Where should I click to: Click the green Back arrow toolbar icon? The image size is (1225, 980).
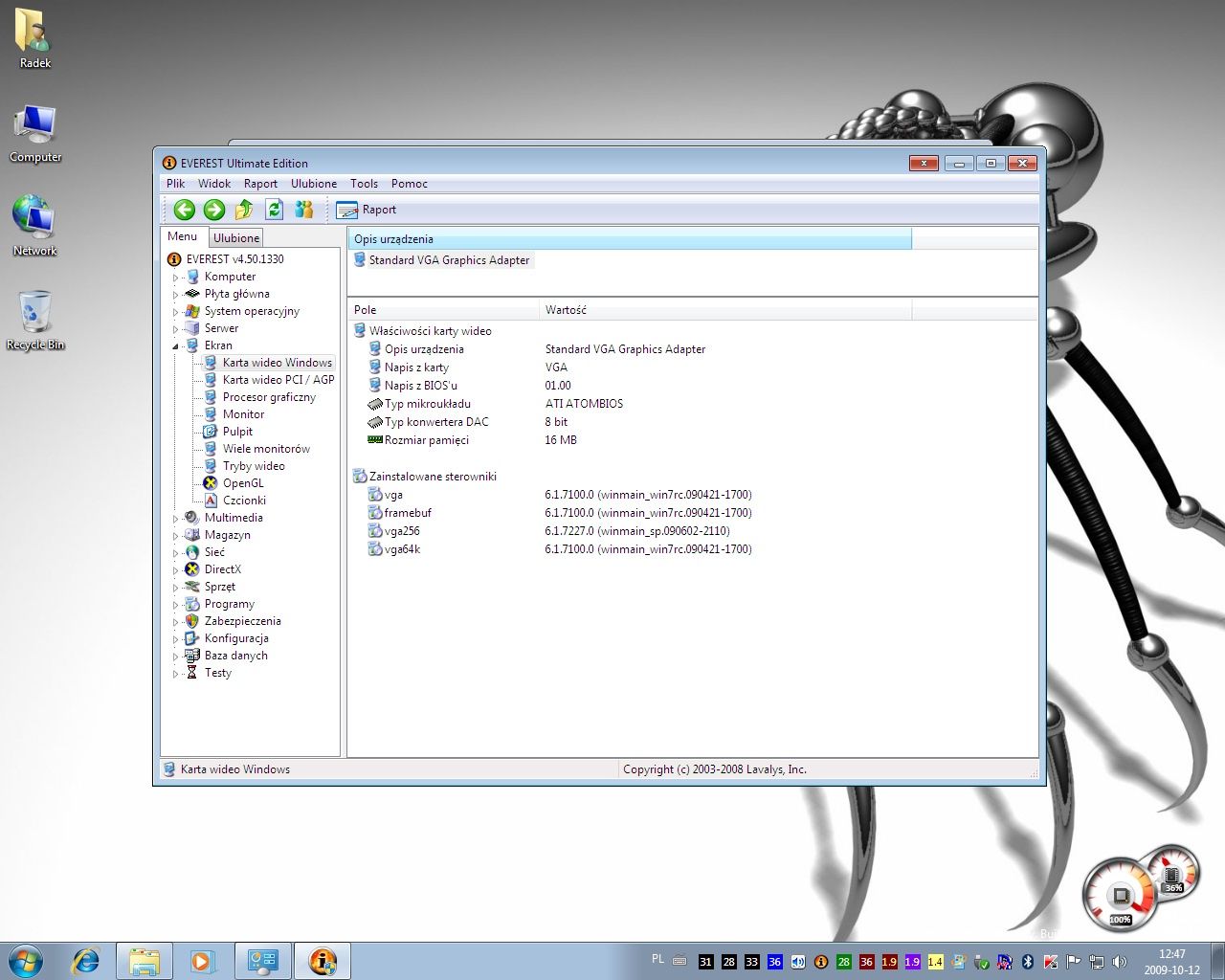click(185, 210)
